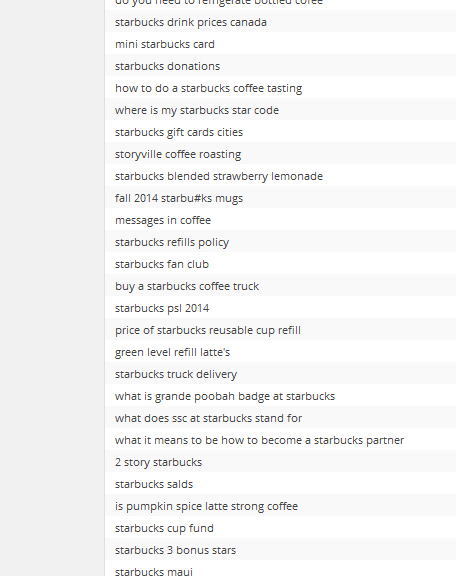This screenshot has width=456, height=576.
Task: Select '2 story starbucks' keyword
Action: 158,462
